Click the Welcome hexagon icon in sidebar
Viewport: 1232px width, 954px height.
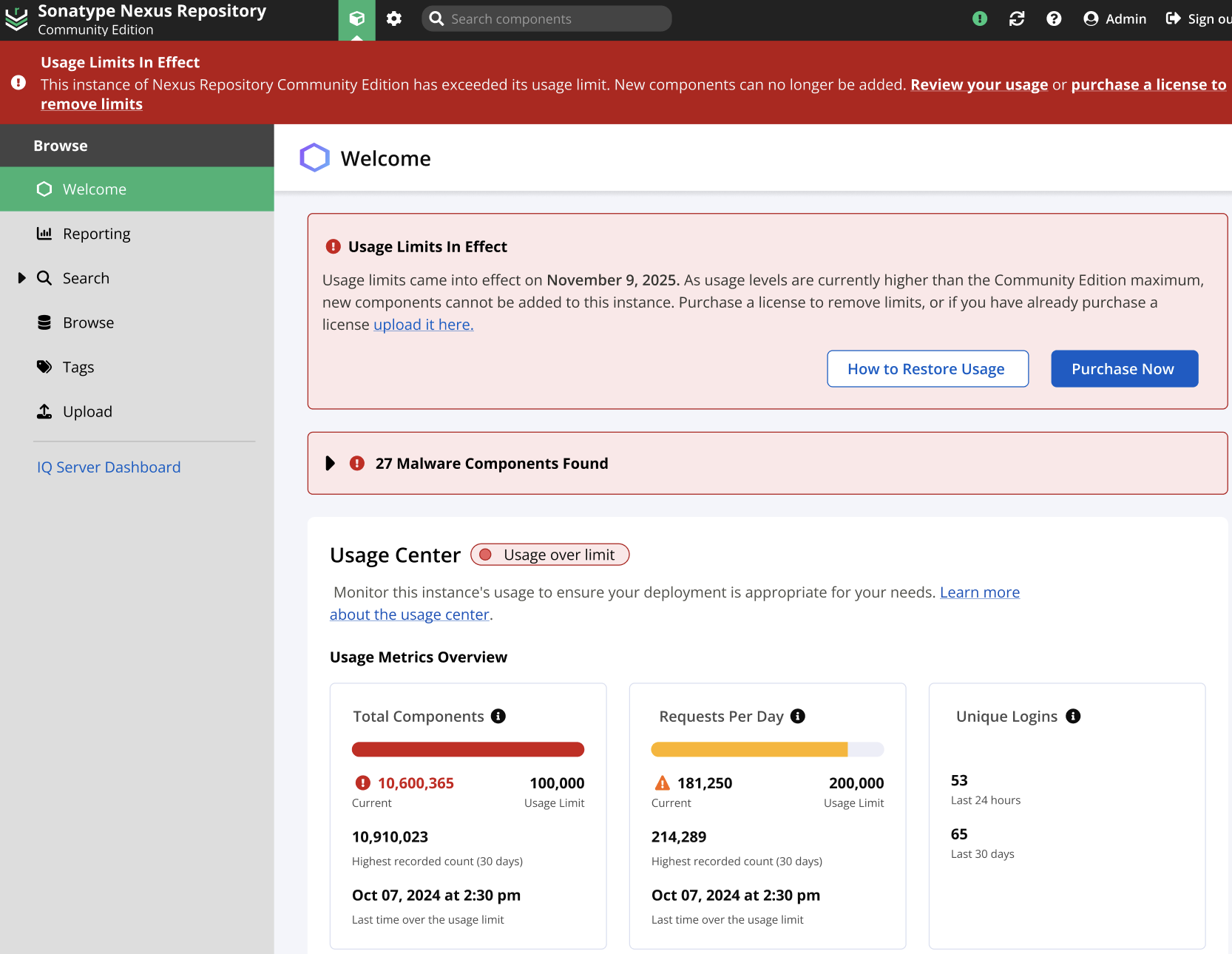pyautogui.click(x=44, y=189)
